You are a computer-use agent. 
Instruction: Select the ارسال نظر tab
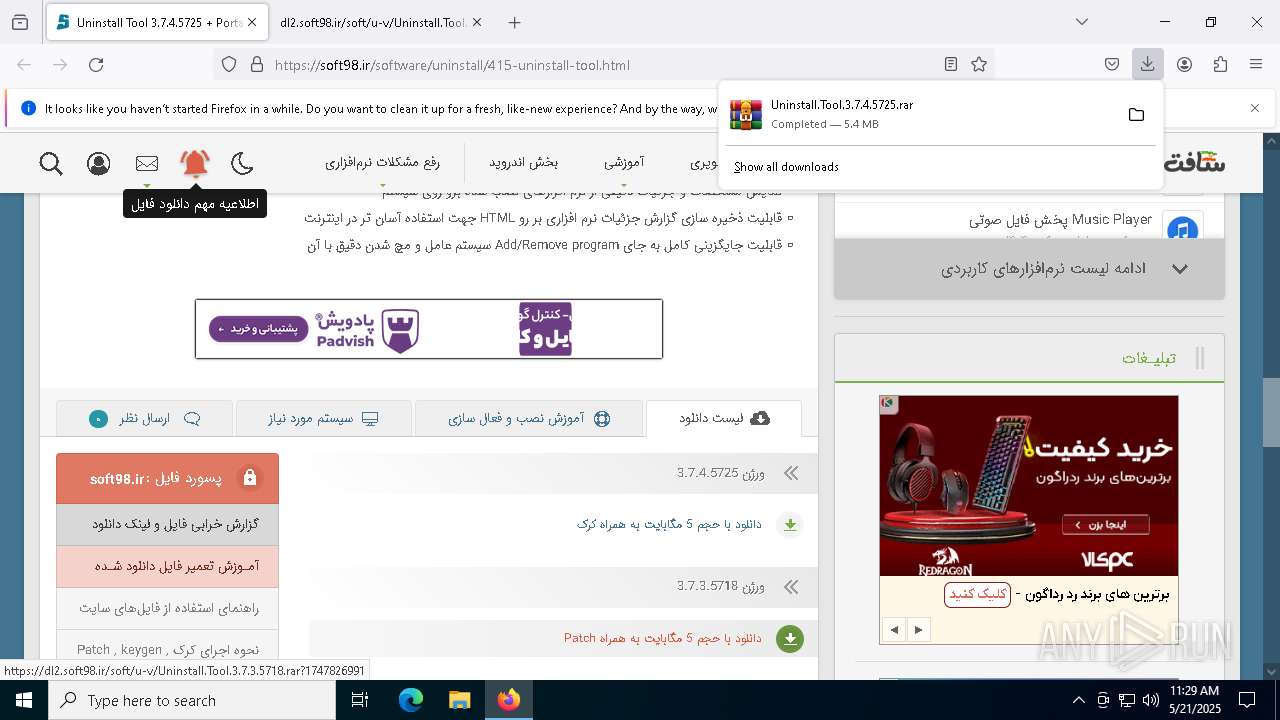point(144,418)
